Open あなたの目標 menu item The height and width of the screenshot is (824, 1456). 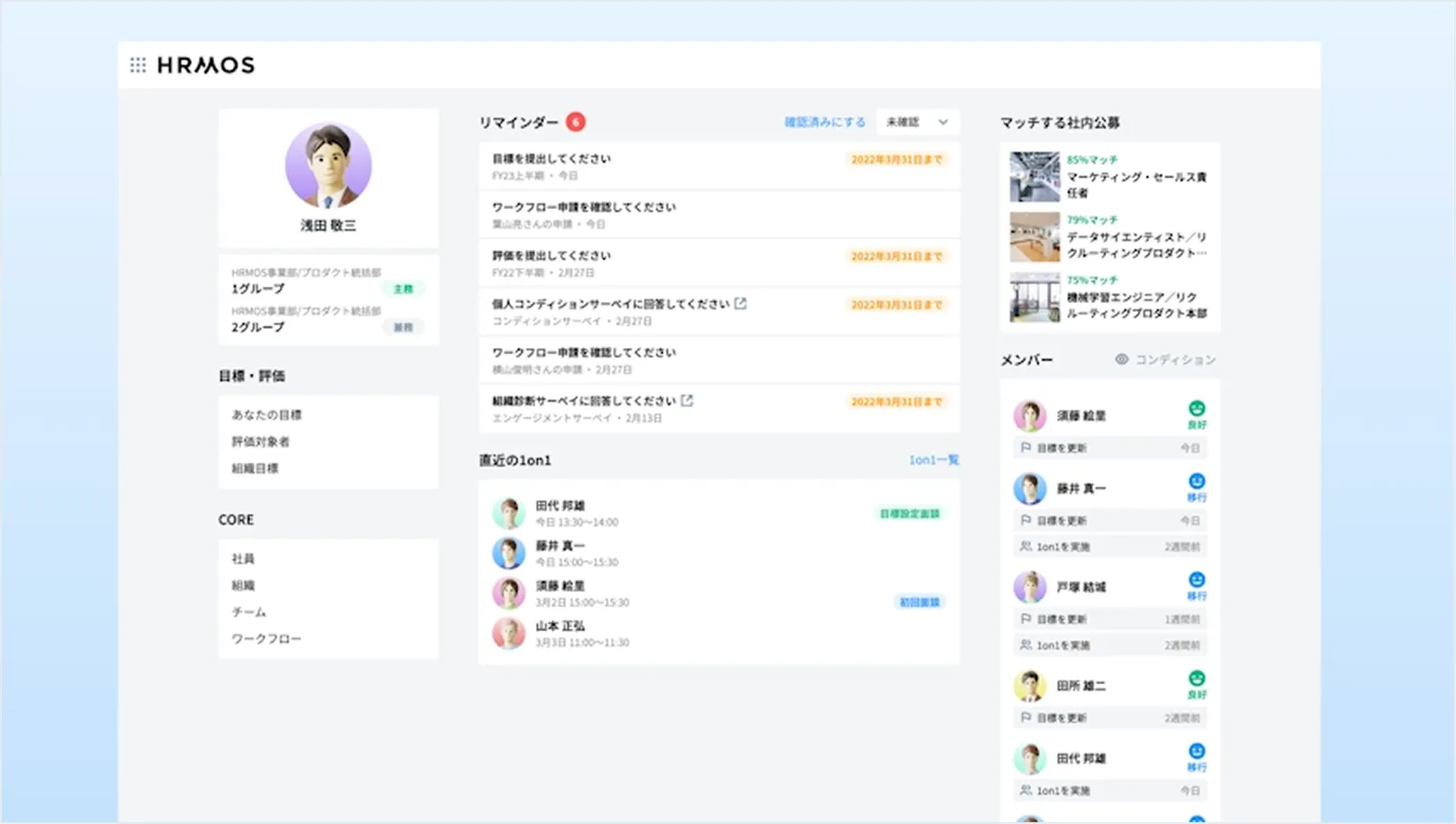click(x=266, y=415)
